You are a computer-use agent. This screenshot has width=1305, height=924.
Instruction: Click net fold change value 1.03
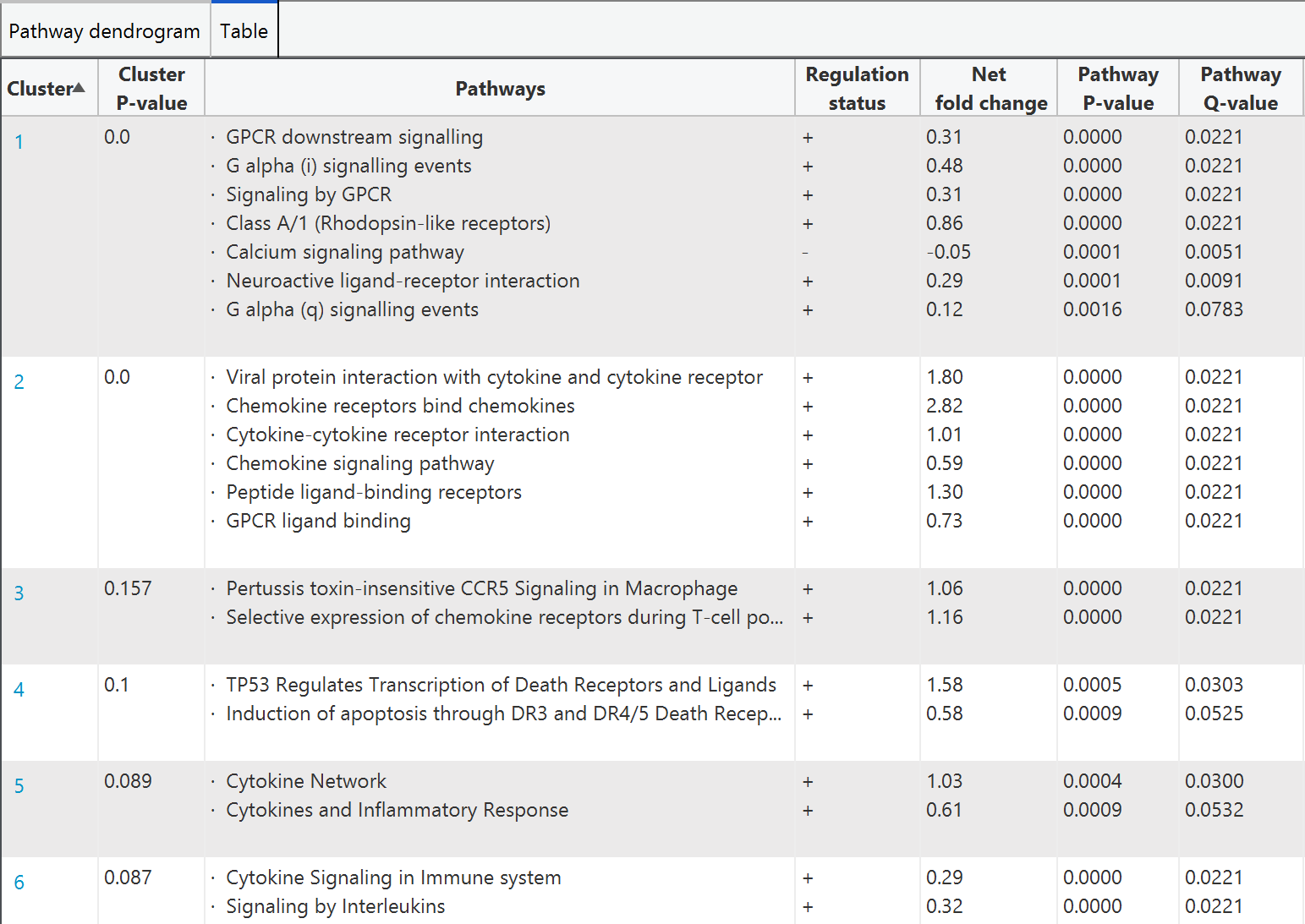tap(944, 781)
